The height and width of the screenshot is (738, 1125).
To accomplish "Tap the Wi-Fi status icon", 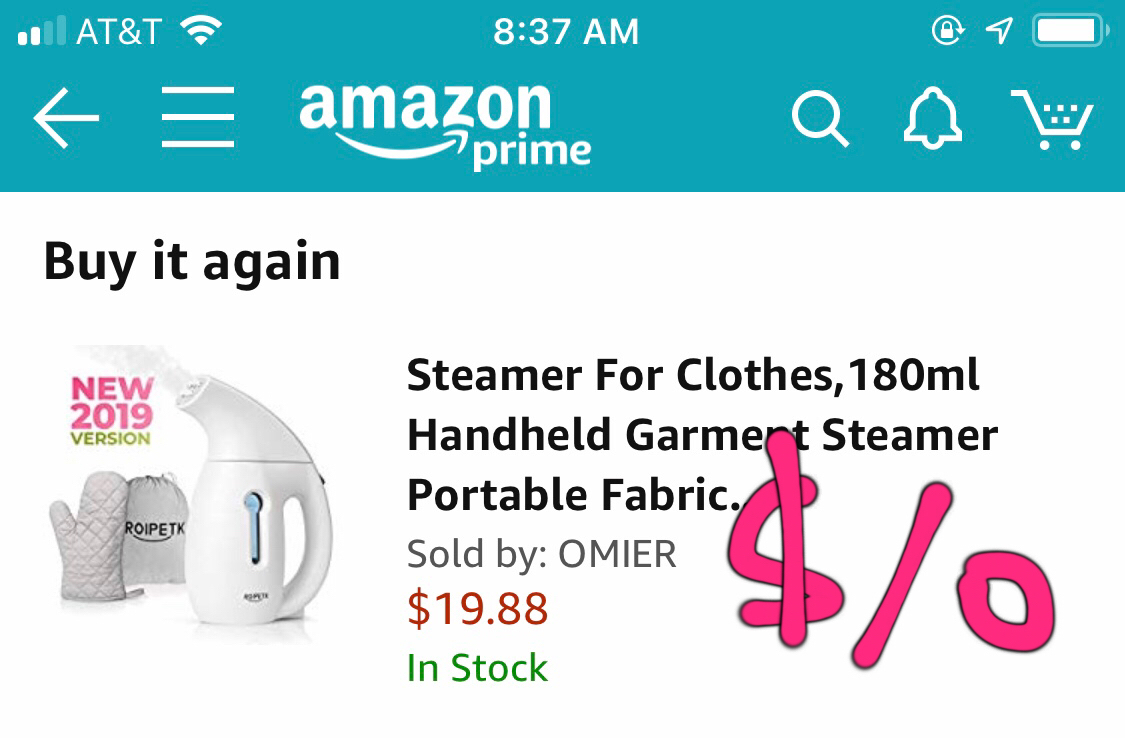I will pyautogui.click(x=200, y=32).
